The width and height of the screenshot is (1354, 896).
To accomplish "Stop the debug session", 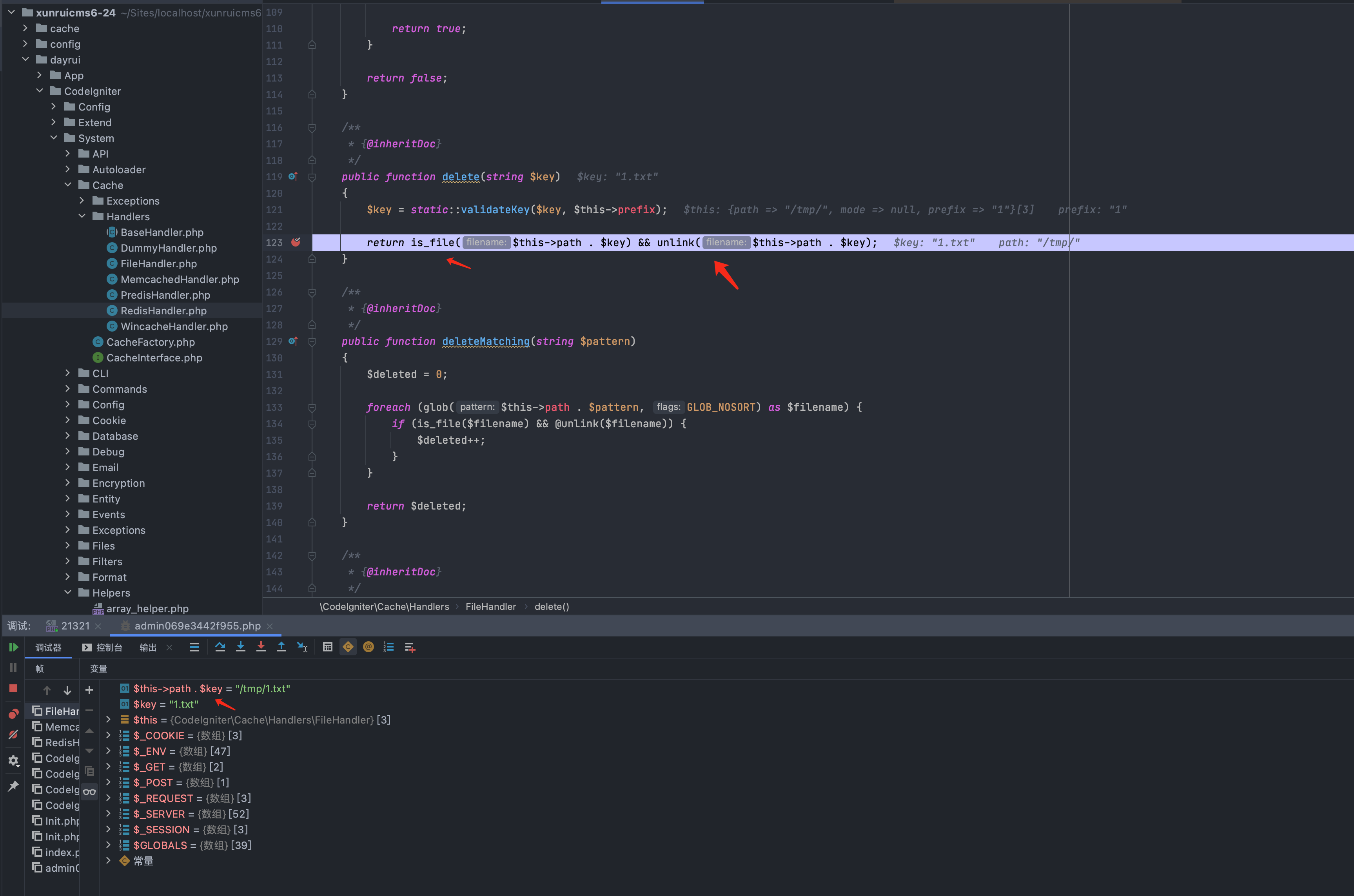I will click(14, 689).
